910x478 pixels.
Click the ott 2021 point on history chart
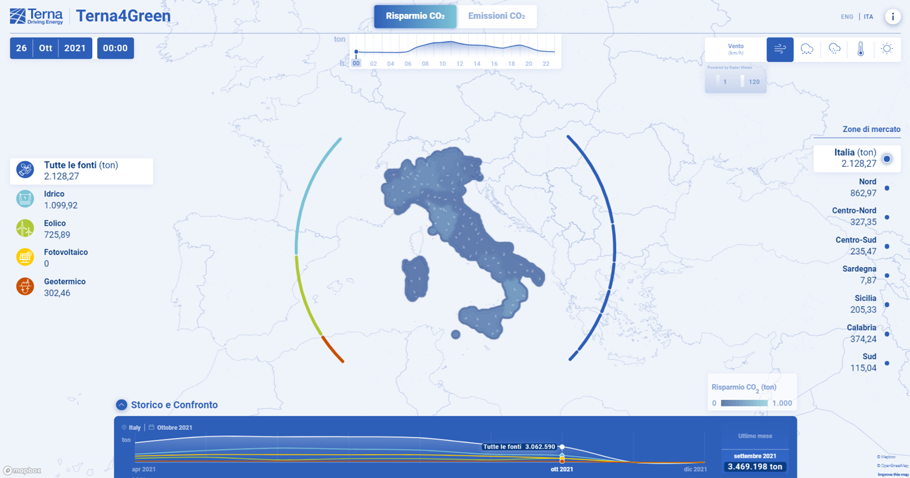pos(562,447)
